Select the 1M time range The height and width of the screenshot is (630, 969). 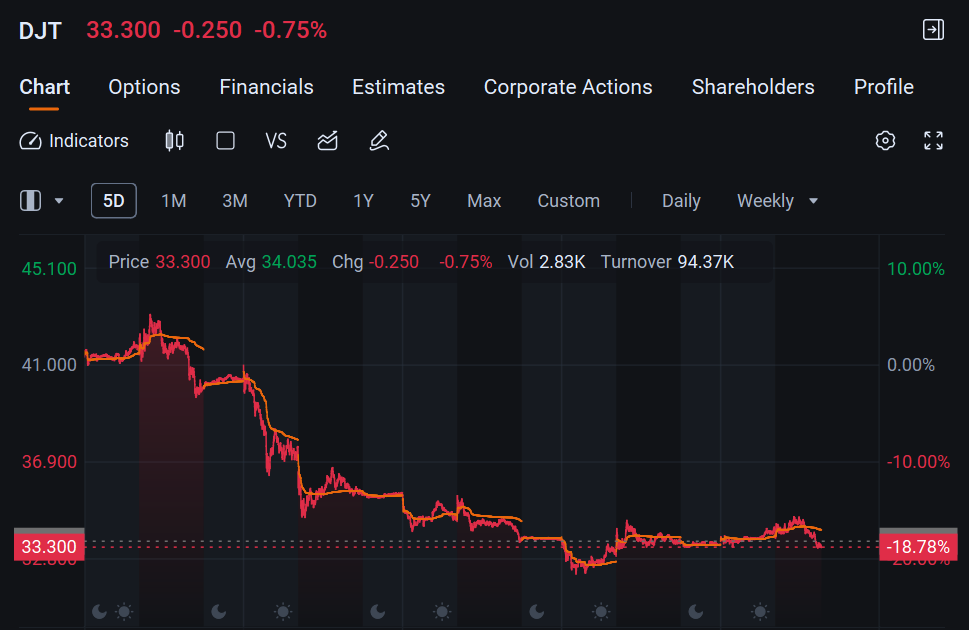(x=174, y=201)
